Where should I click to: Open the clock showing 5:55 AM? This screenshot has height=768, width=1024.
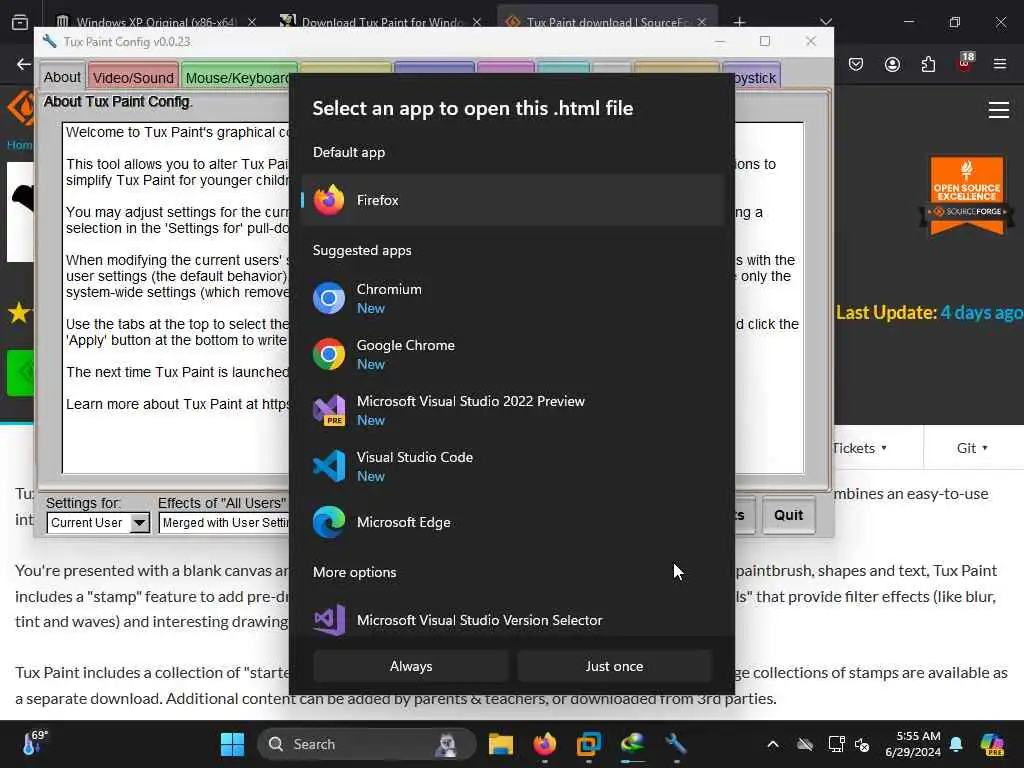[x=912, y=744]
